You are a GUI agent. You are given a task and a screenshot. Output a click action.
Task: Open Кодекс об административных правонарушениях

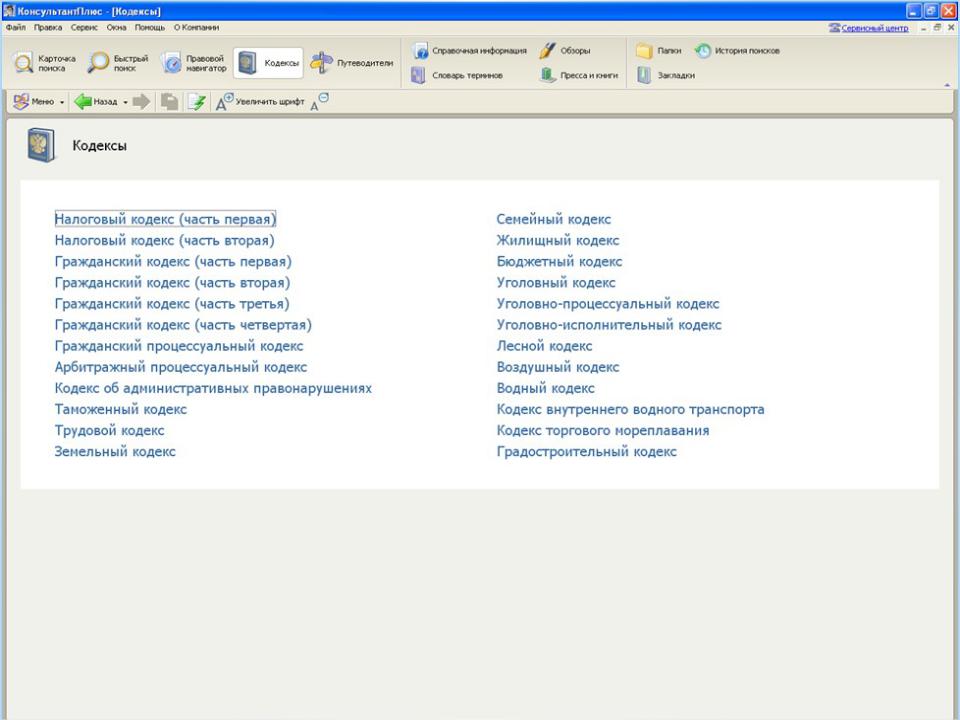[x=213, y=388]
